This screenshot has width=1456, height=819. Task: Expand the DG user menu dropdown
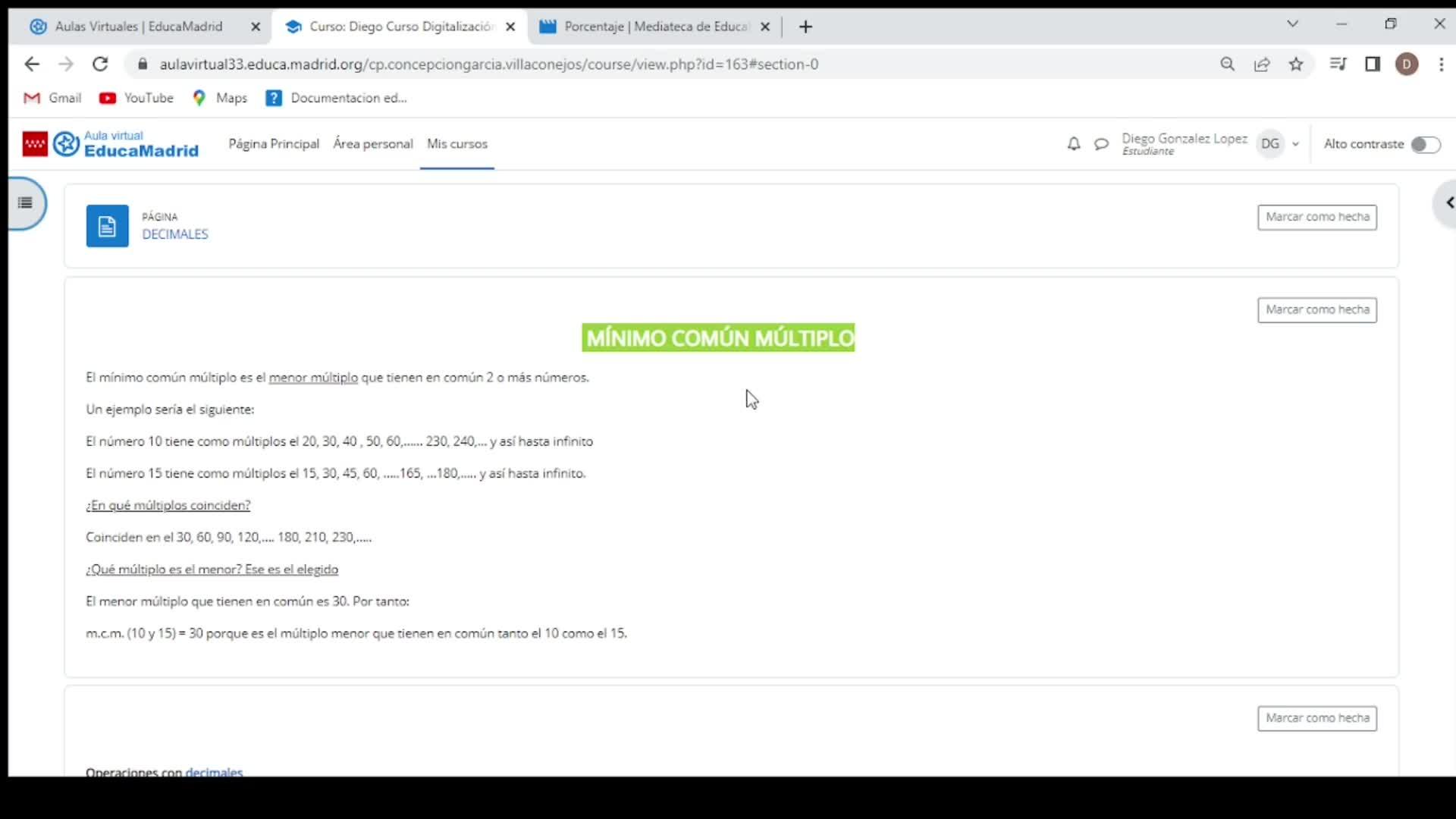1295,144
